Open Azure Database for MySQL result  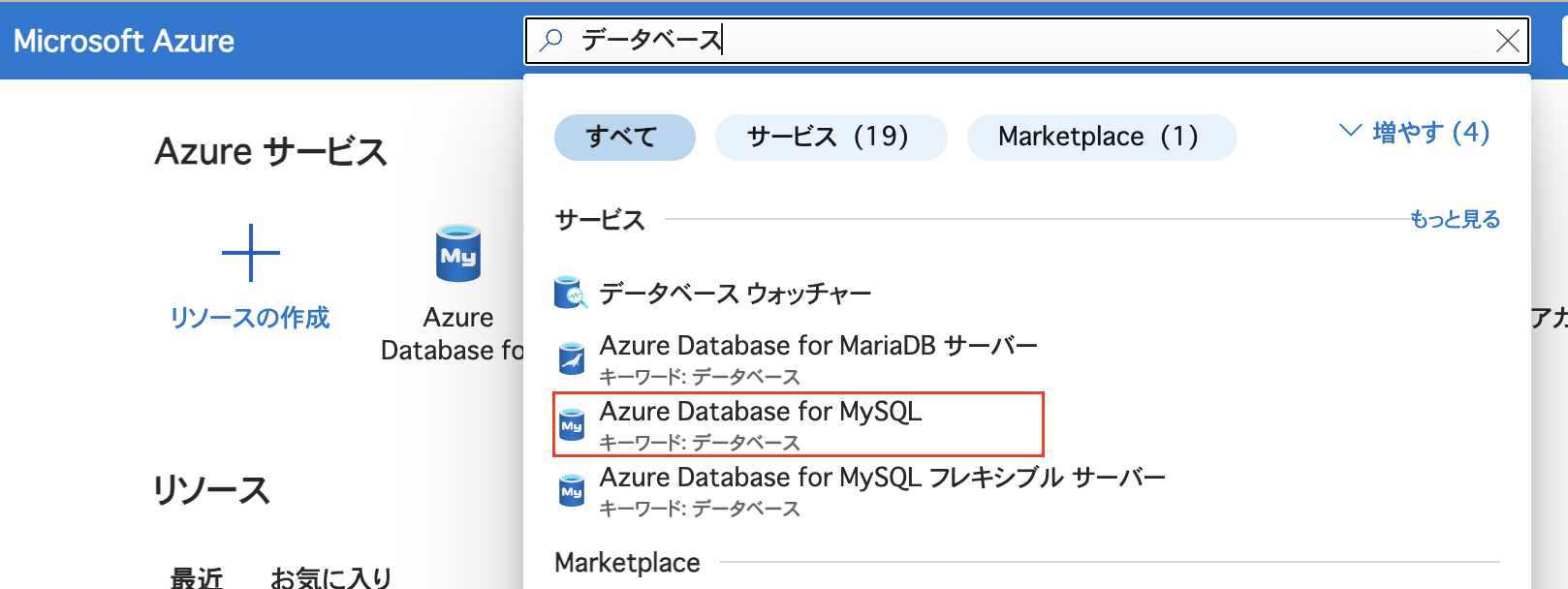(760, 412)
